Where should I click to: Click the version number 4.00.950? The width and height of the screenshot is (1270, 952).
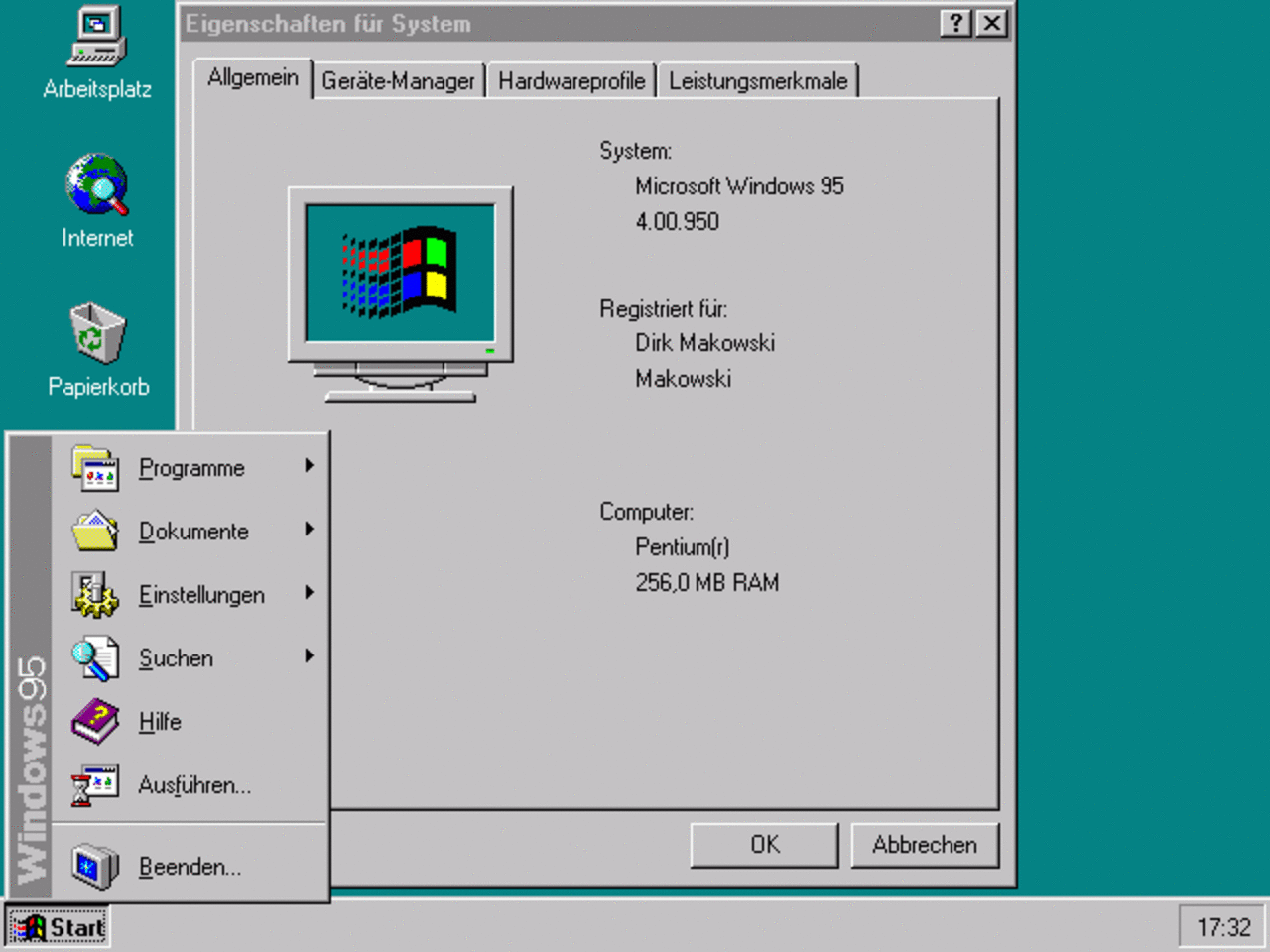point(678,222)
